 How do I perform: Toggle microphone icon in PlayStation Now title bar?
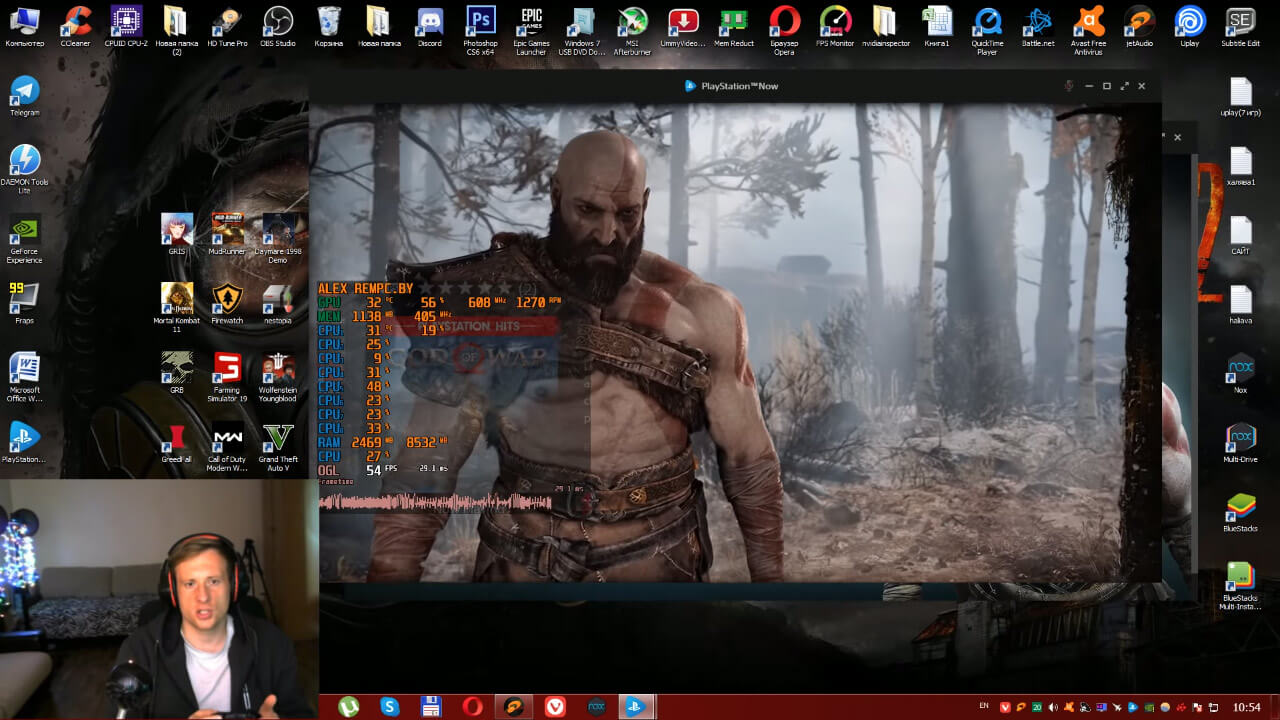[1069, 86]
